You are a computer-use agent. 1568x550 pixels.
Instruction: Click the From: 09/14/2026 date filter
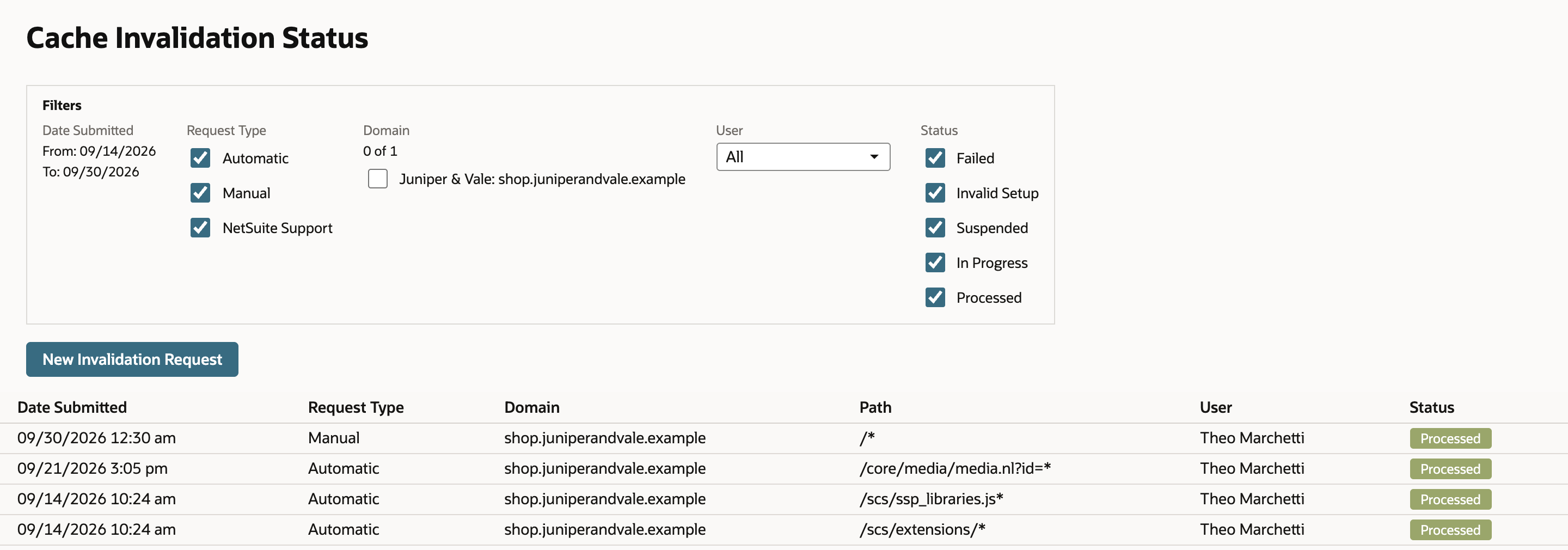(x=99, y=151)
